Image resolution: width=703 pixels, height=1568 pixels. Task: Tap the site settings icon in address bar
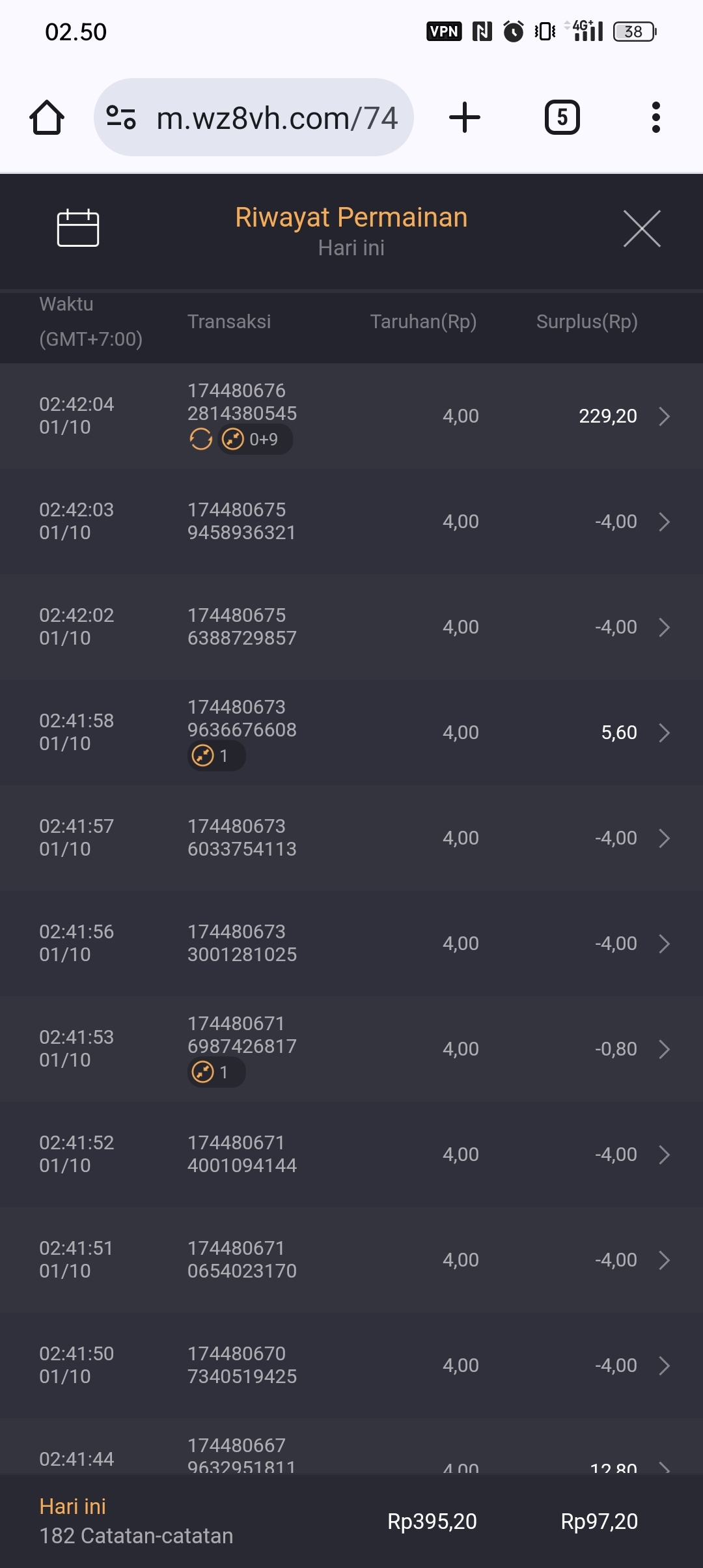(121, 118)
